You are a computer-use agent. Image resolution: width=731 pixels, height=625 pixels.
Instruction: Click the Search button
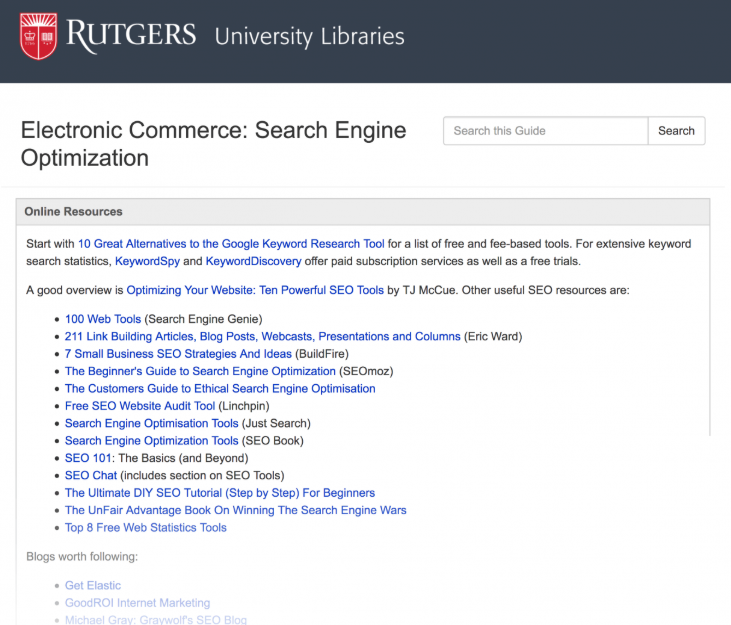676,131
